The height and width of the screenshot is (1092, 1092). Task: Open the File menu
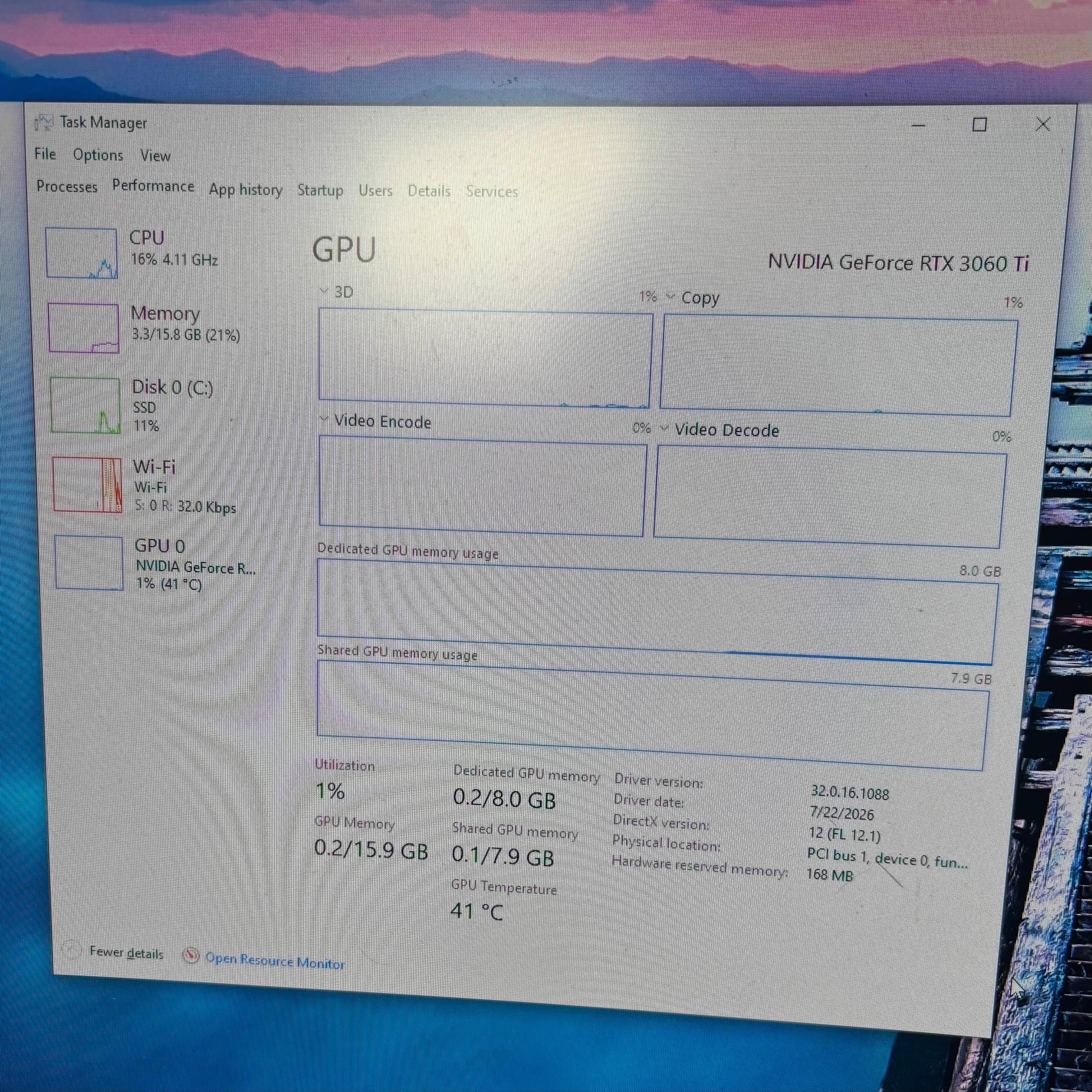coord(45,154)
